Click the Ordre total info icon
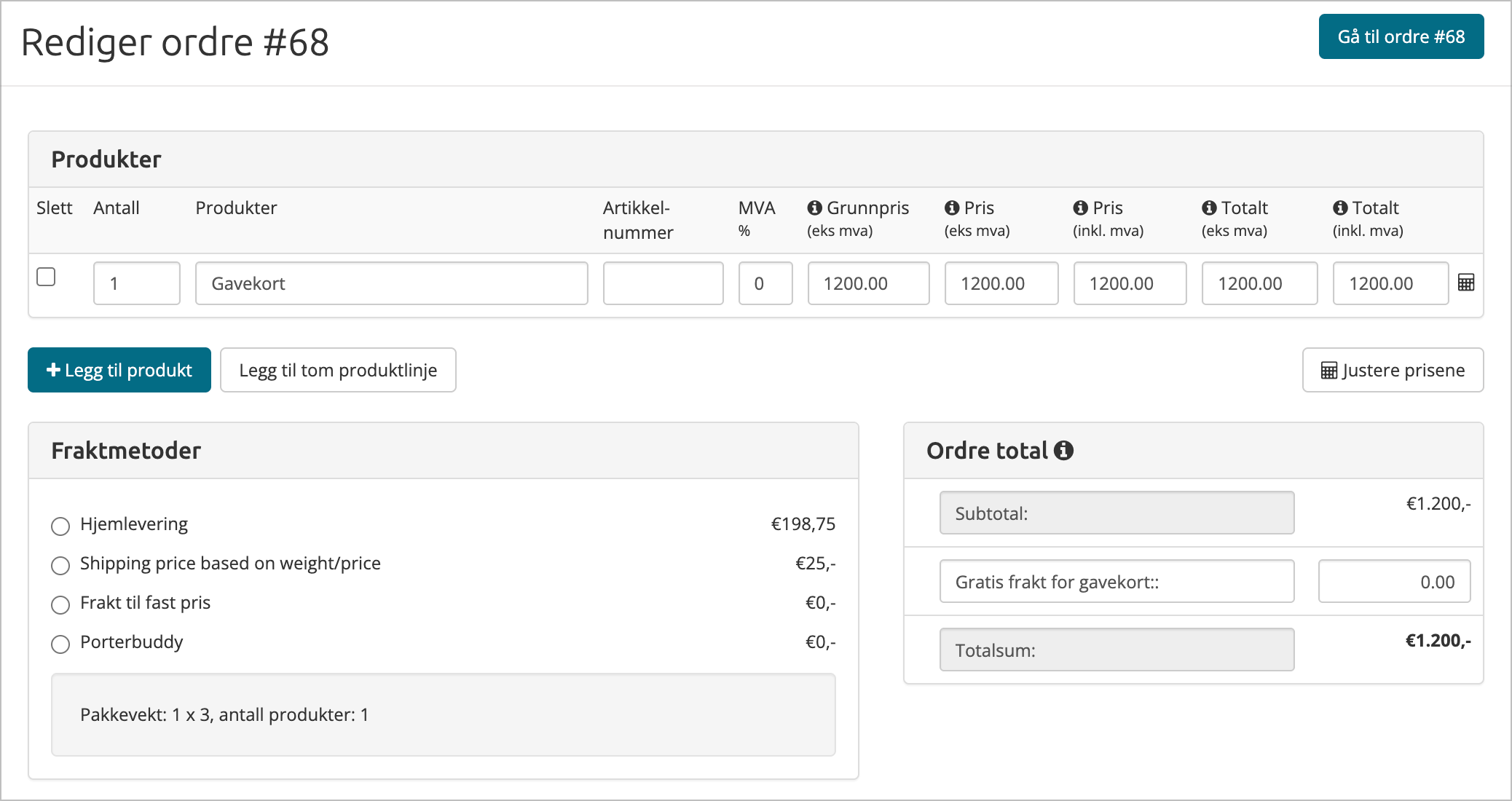Screen dimensions: 1512x801 pyautogui.click(x=1063, y=451)
